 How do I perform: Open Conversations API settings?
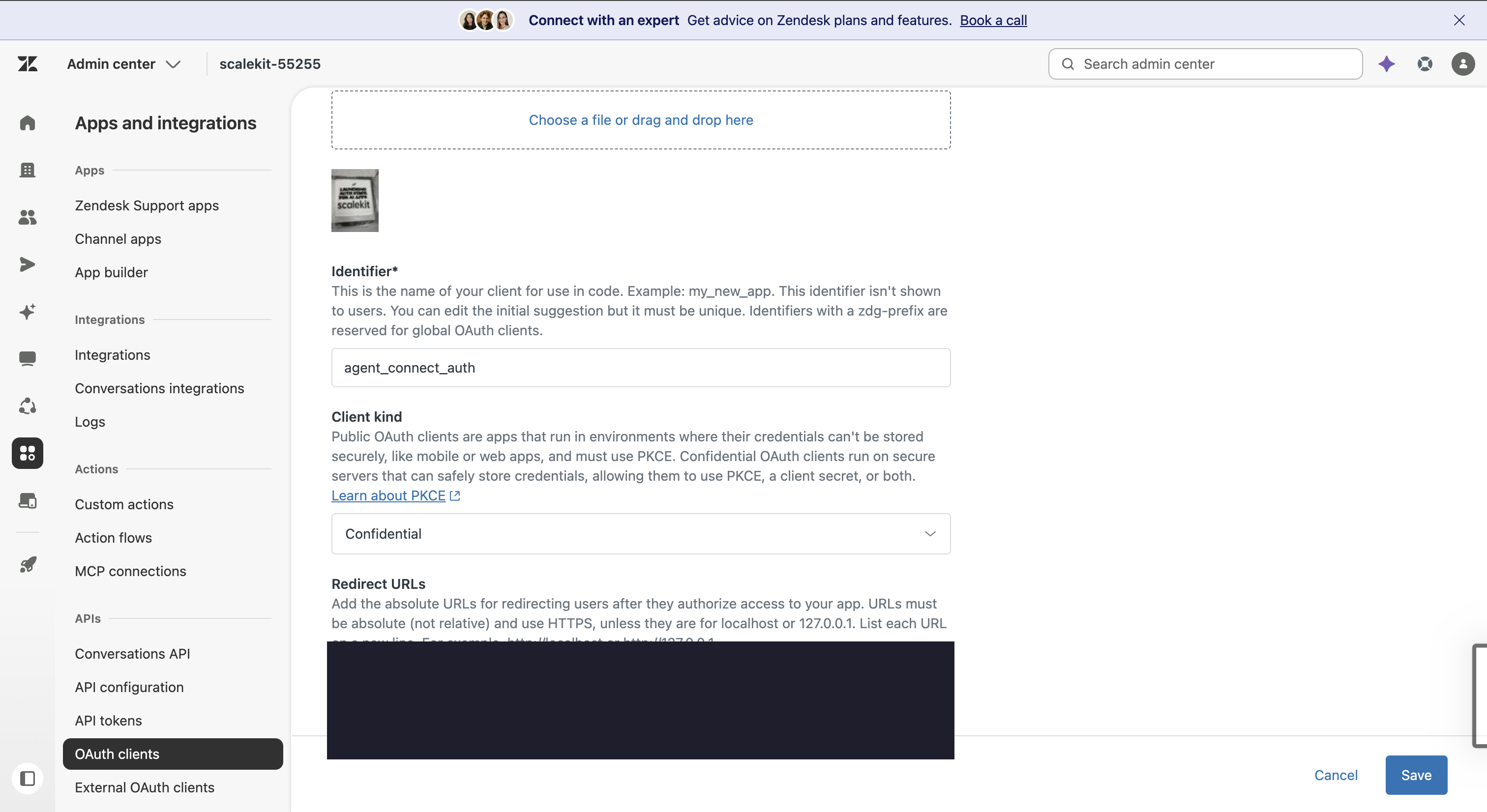pos(132,654)
